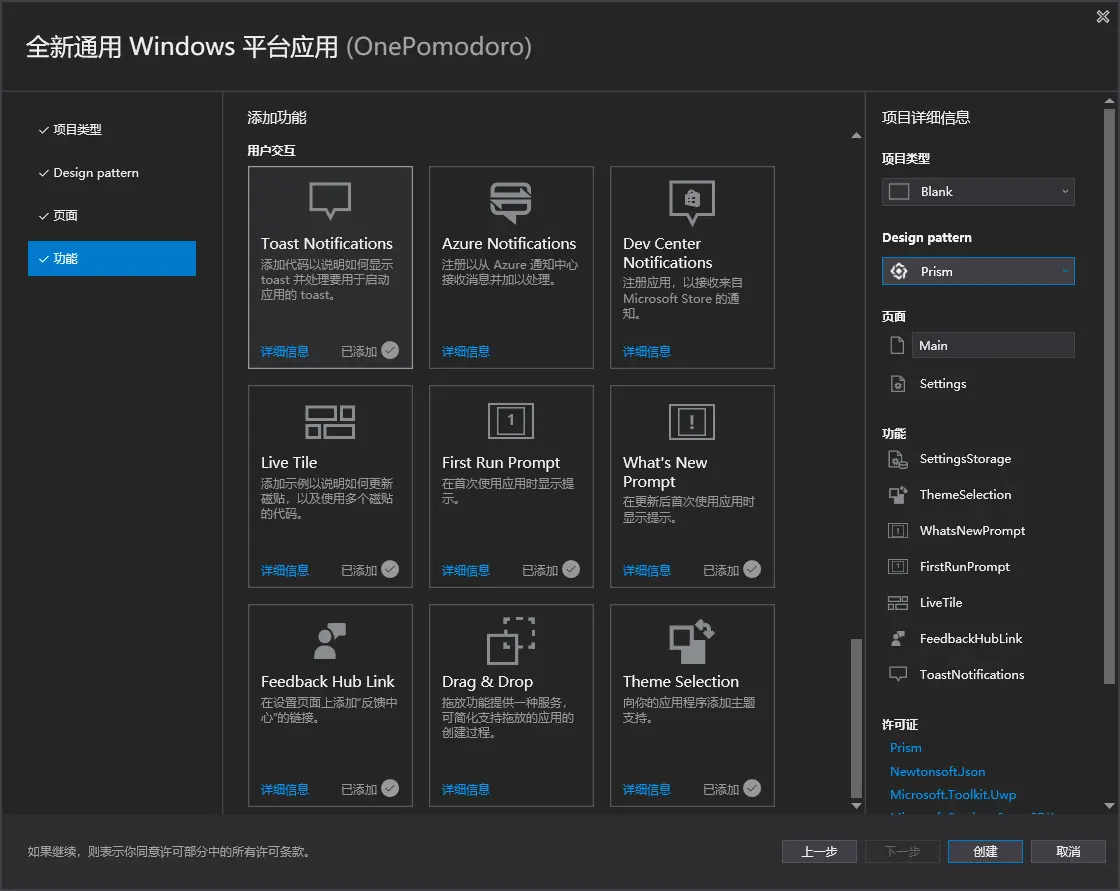
Task: Click the LiveTile icon in feature list
Action: (x=898, y=603)
